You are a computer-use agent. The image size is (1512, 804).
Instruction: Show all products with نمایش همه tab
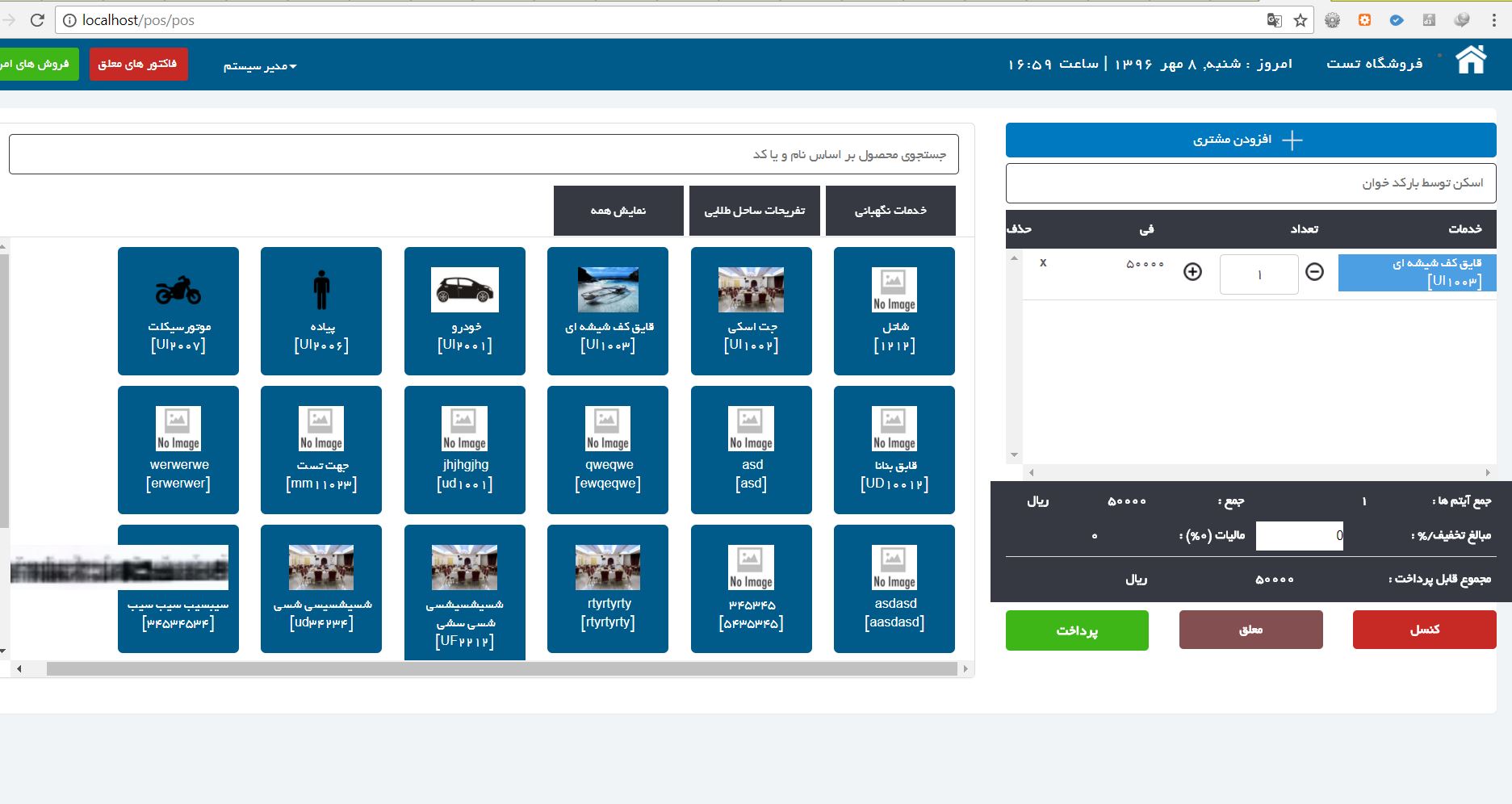tap(618, 211)
